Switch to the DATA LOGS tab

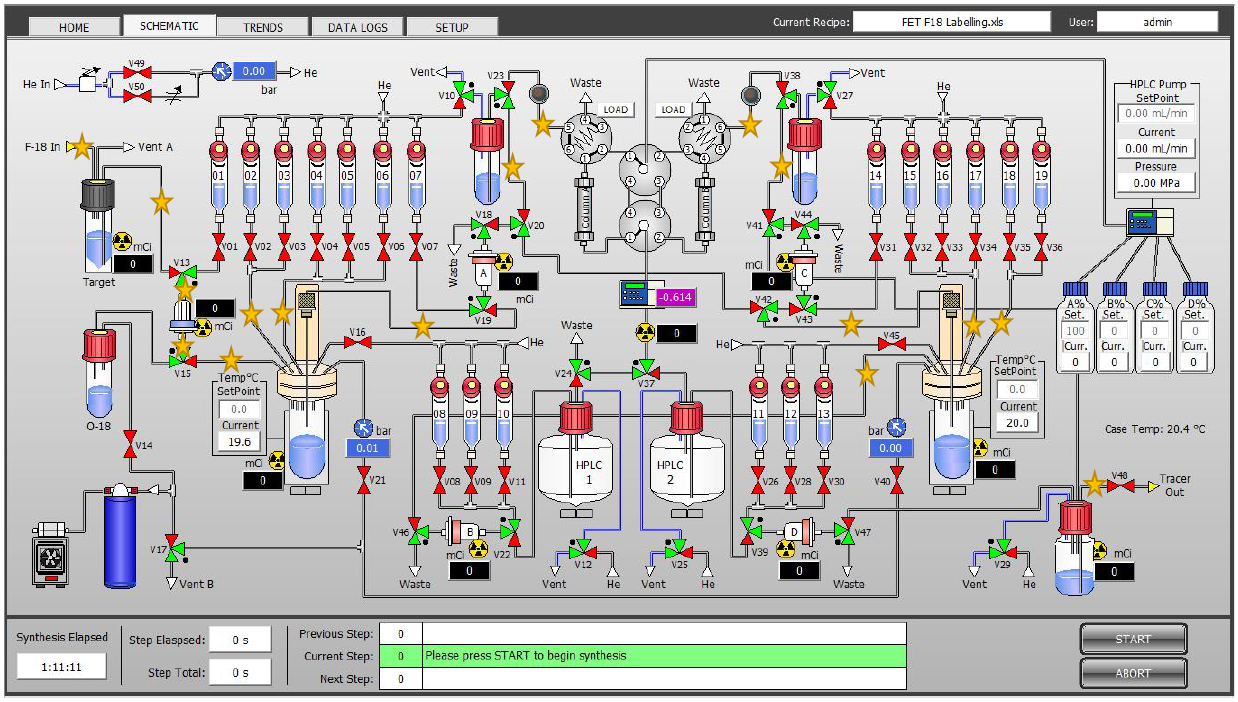(x=357, y=27)
